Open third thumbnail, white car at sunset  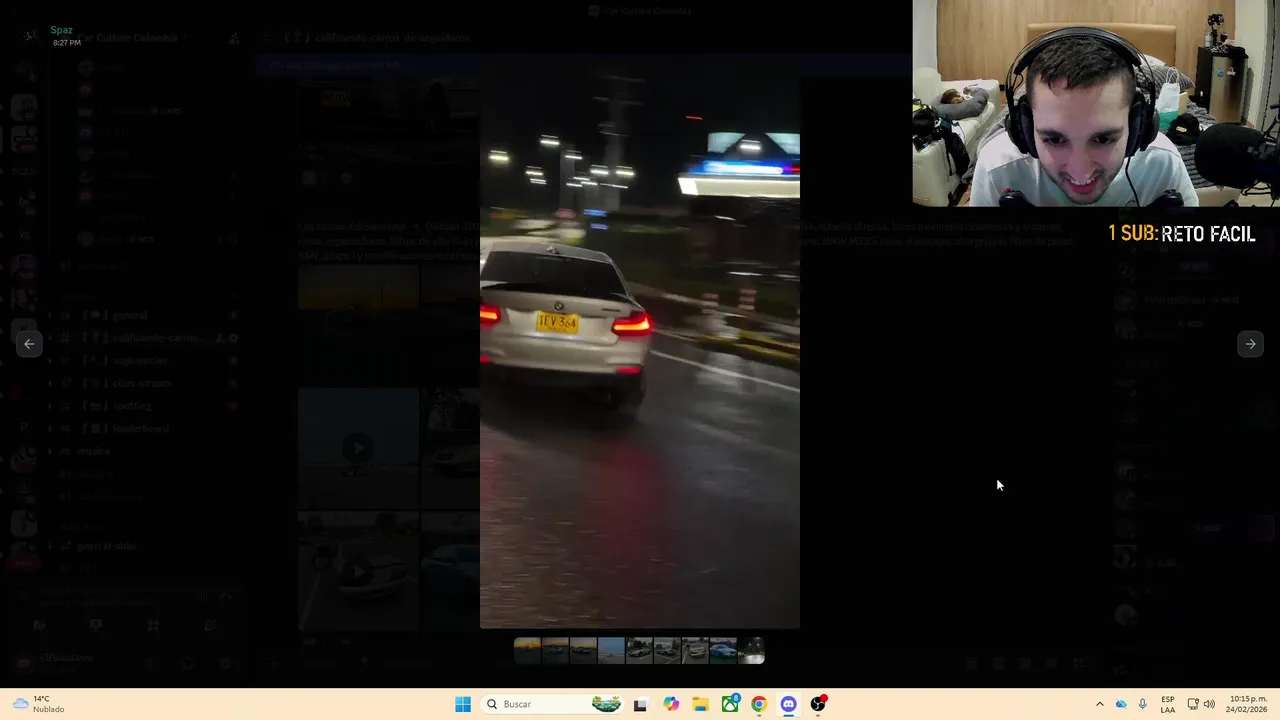pyautogui.click(x=583, y=651)
